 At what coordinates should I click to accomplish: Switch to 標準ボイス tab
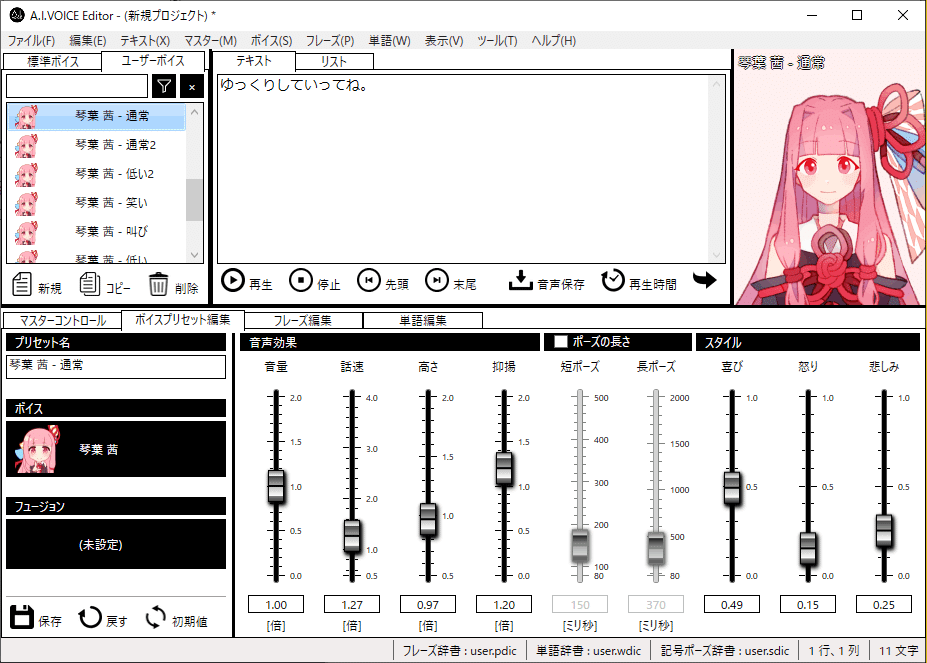[x=53, y=62]
